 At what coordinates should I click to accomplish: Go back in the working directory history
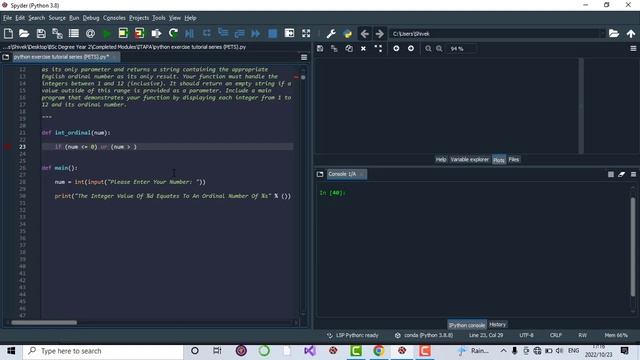tap(364, 33)
